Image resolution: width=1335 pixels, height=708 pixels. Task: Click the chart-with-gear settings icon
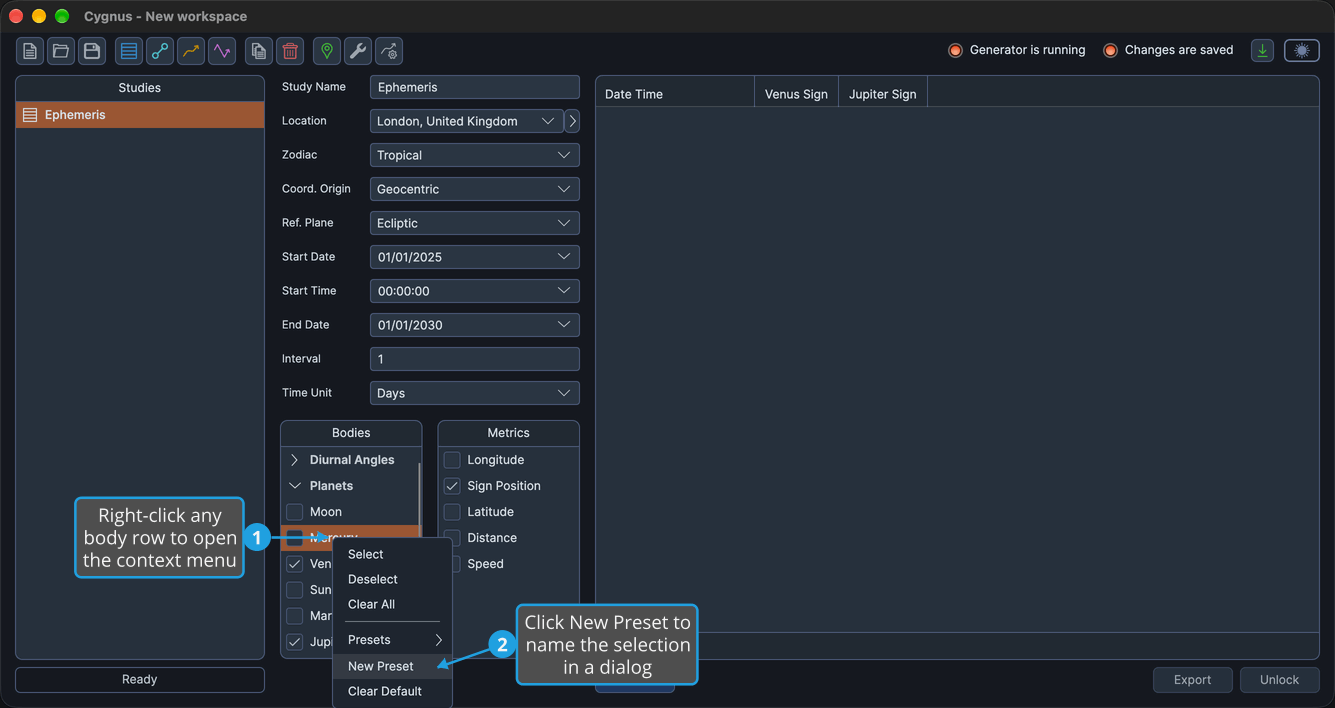point(389,51)
